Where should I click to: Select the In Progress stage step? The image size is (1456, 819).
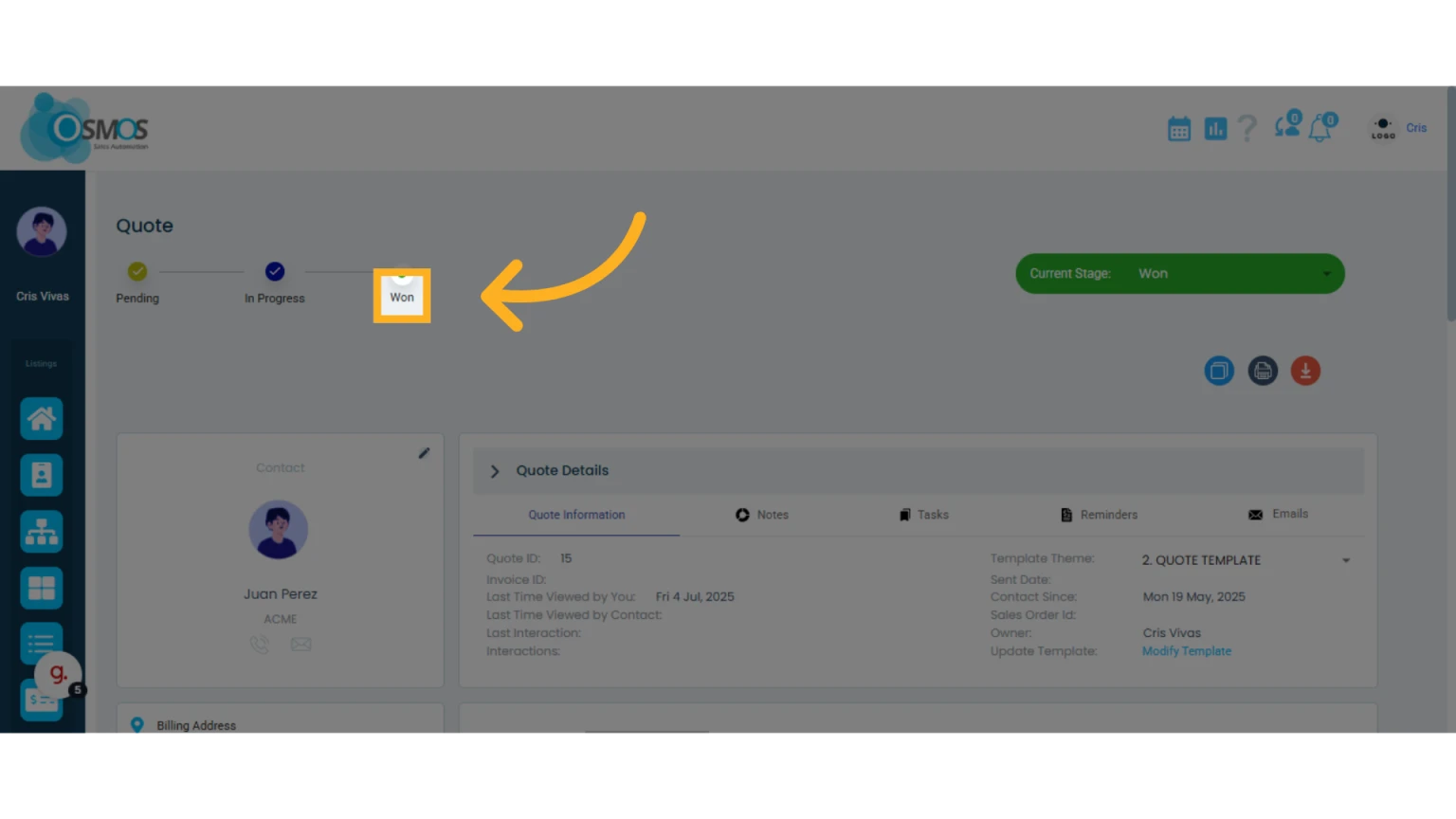[275, 282]
